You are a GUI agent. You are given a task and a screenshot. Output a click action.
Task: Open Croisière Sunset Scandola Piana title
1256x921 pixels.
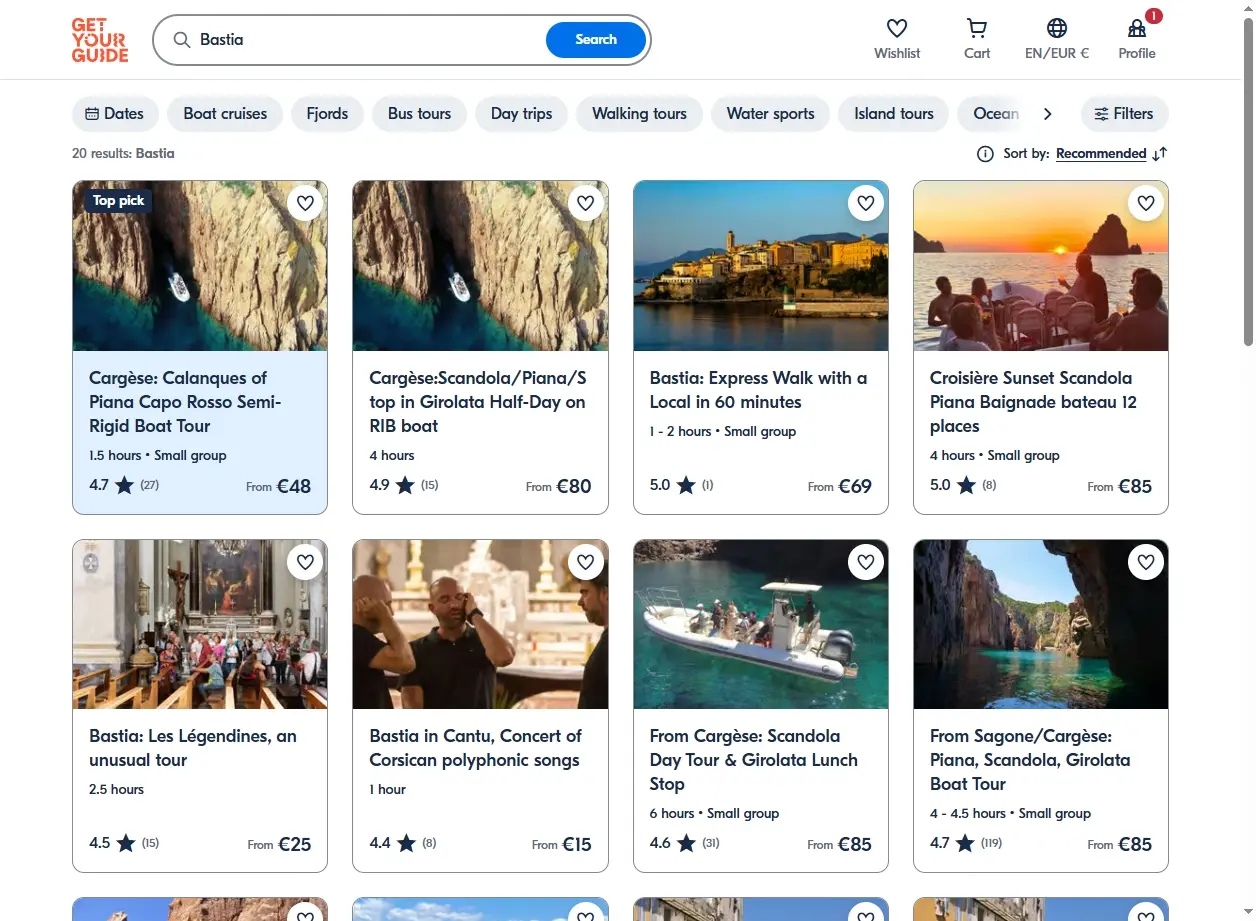click(x=1033, y=402)
